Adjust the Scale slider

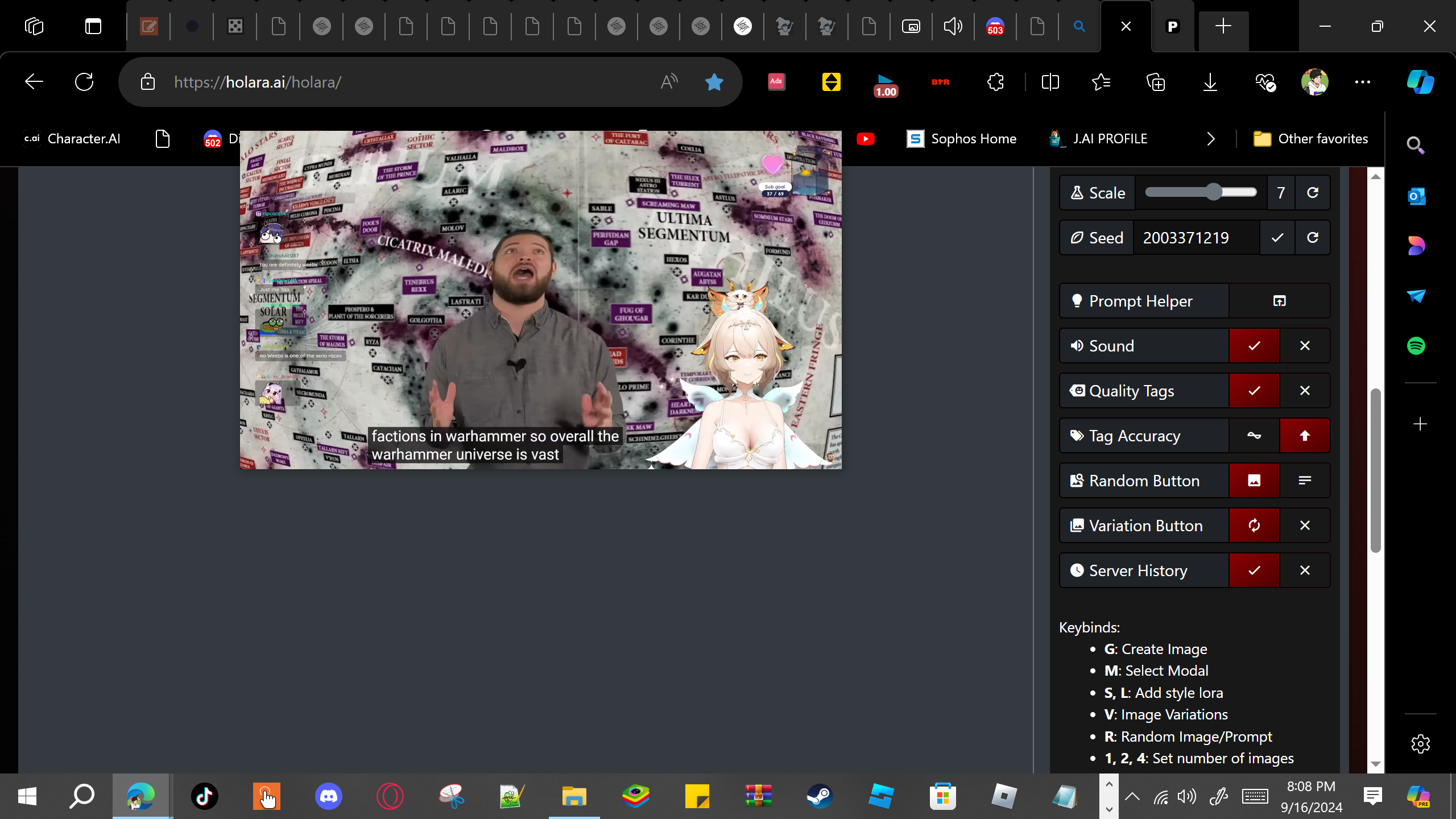click(x=1201, y=192)
